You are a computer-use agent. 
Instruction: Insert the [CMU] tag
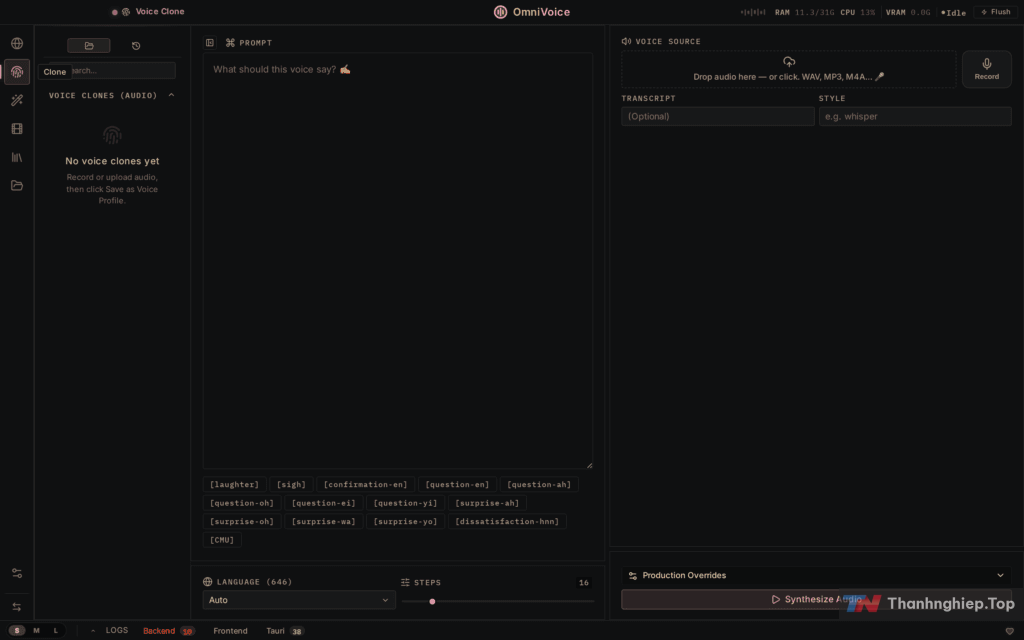click(x=222, y=539)
